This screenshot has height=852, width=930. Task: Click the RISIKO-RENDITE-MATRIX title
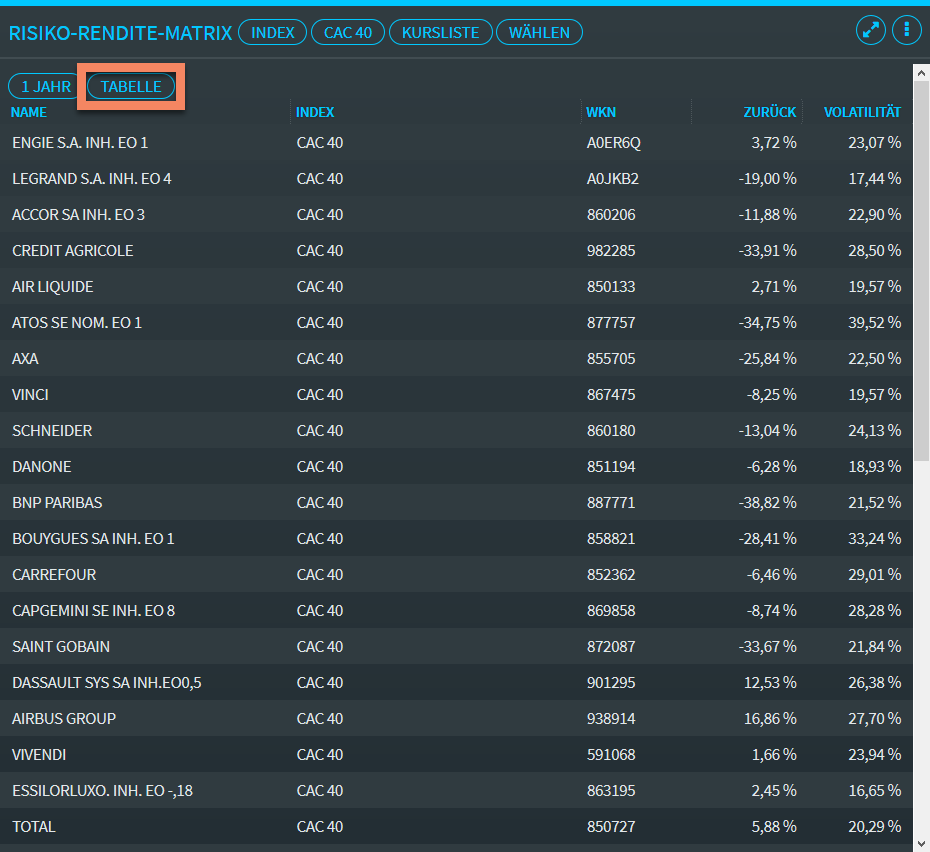pyautogui.click(x=120, y=33)
